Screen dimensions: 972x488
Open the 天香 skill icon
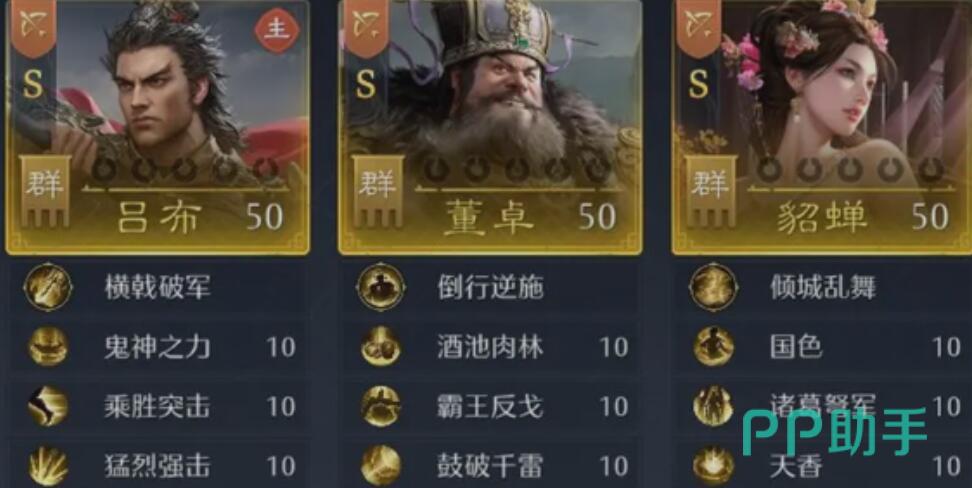pos(714,466)
